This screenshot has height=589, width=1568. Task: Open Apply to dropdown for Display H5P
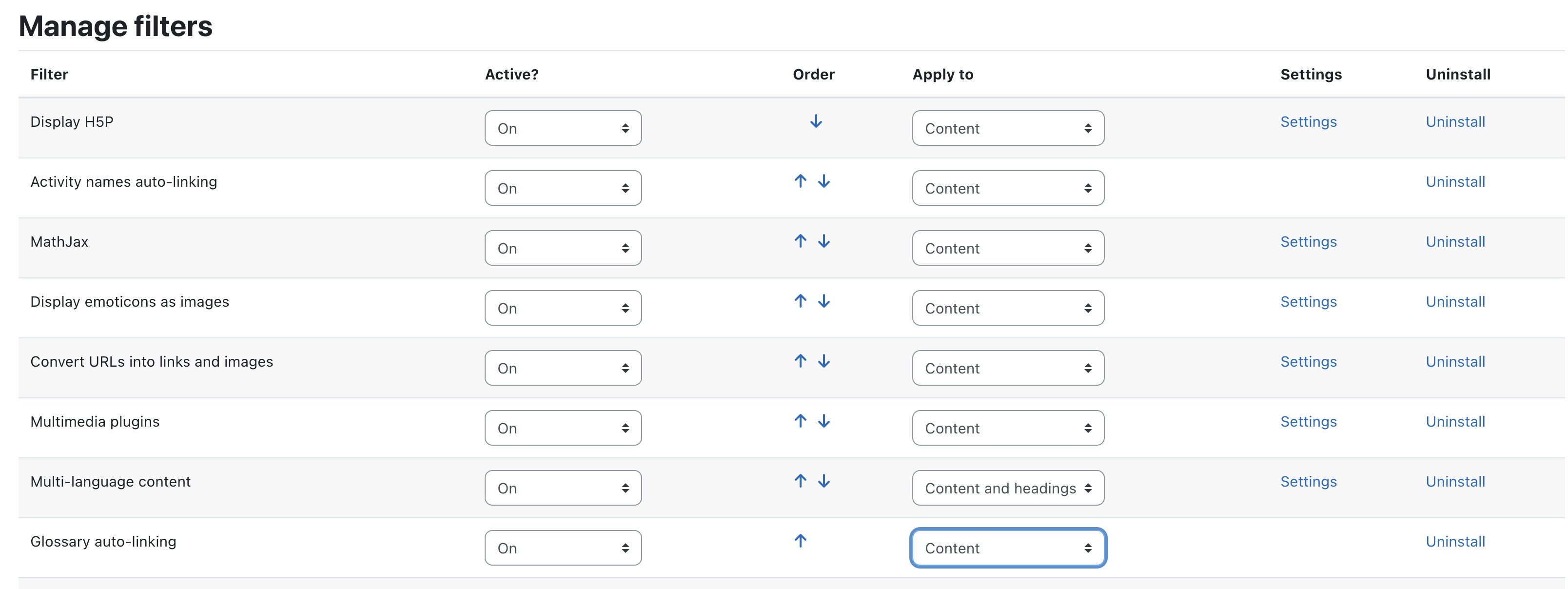pyautogui.click(x=1008, y=128)
